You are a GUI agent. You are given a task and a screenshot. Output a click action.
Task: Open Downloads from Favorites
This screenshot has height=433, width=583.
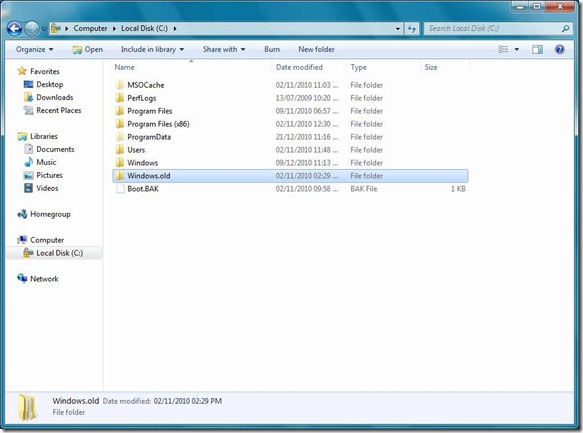[x=55, y=97]
